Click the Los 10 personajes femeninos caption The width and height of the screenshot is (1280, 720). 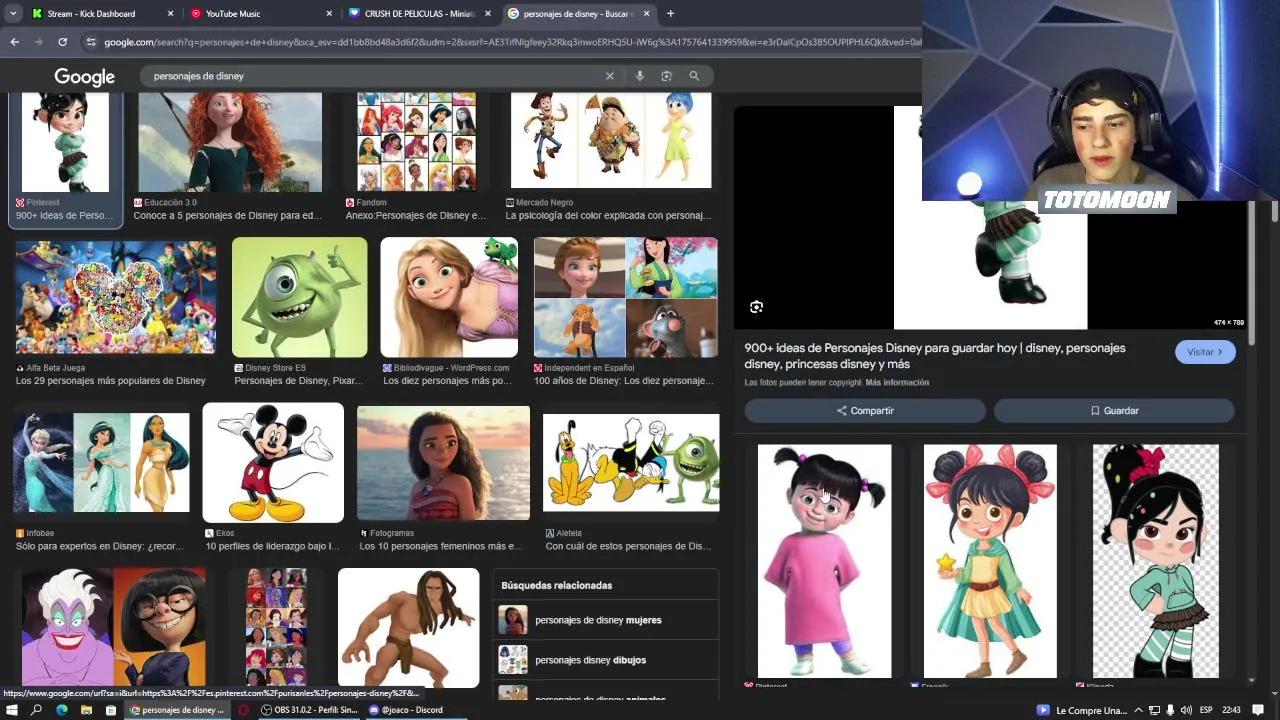click(441, 547)
